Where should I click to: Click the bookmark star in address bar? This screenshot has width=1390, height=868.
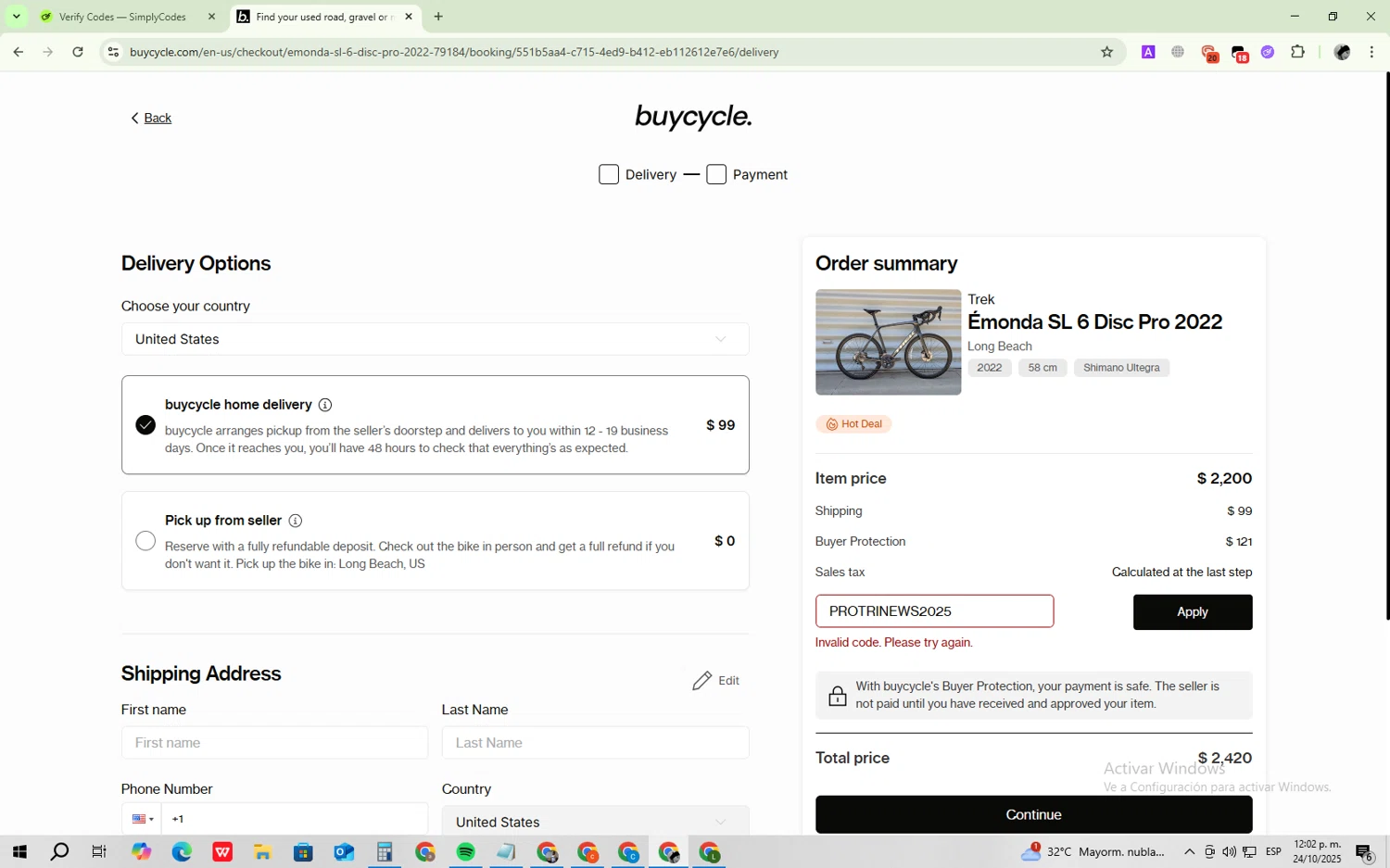1106,52
